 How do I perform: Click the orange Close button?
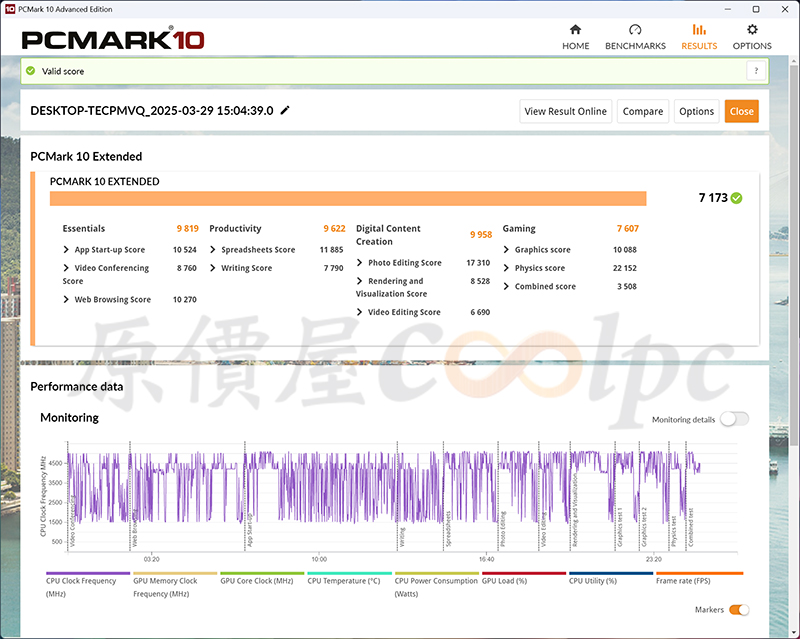(741, 111)
